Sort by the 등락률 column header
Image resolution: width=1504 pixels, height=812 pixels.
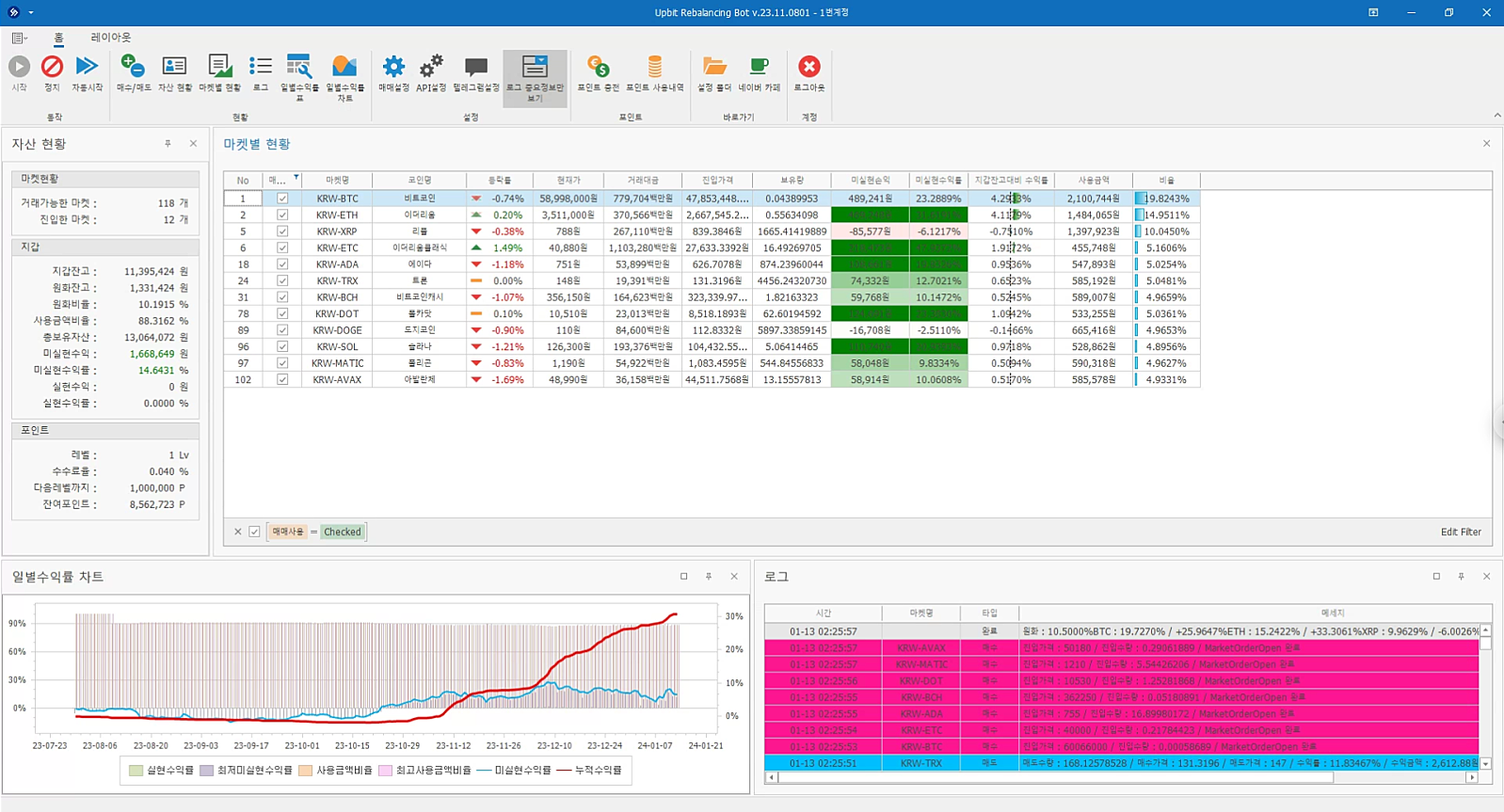[500, 180]
